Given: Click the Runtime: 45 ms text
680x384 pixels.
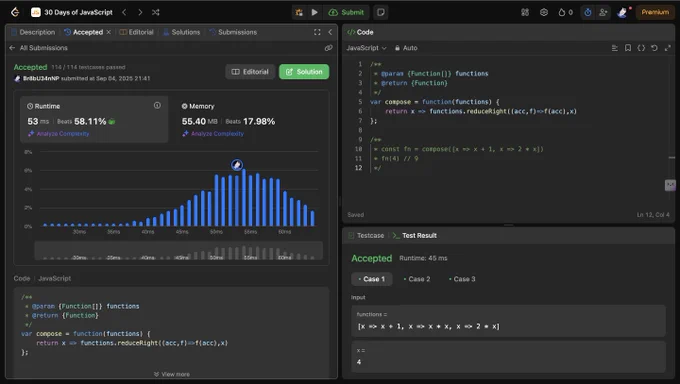Looking at the screenshot, I should pos(423,258).
